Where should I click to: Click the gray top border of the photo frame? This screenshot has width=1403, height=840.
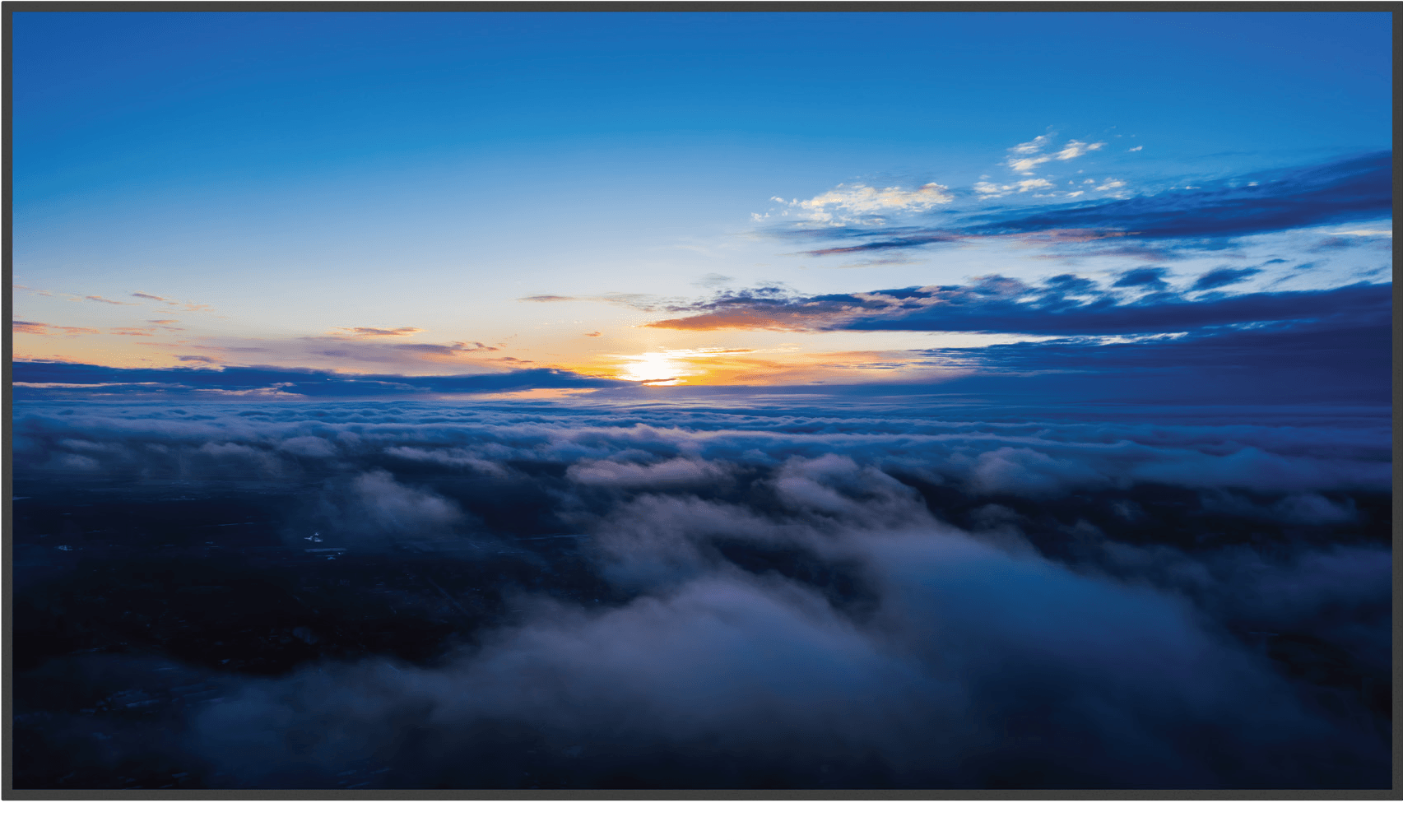point(701,7)
